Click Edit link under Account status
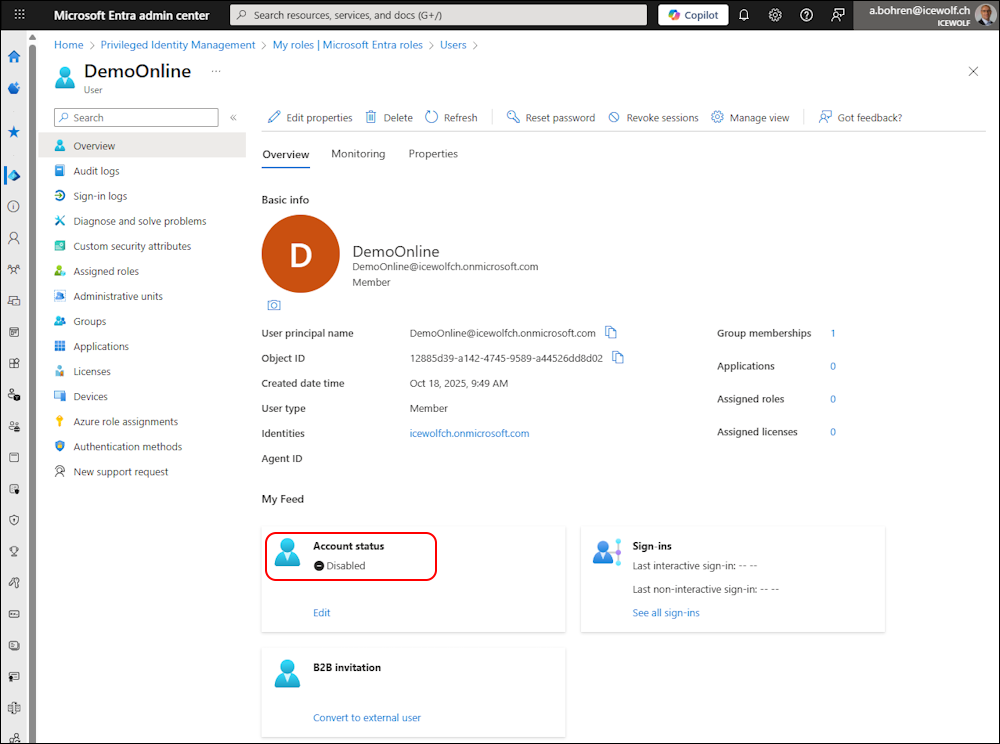The image size is (1000, 744). [x=321, y=613]
